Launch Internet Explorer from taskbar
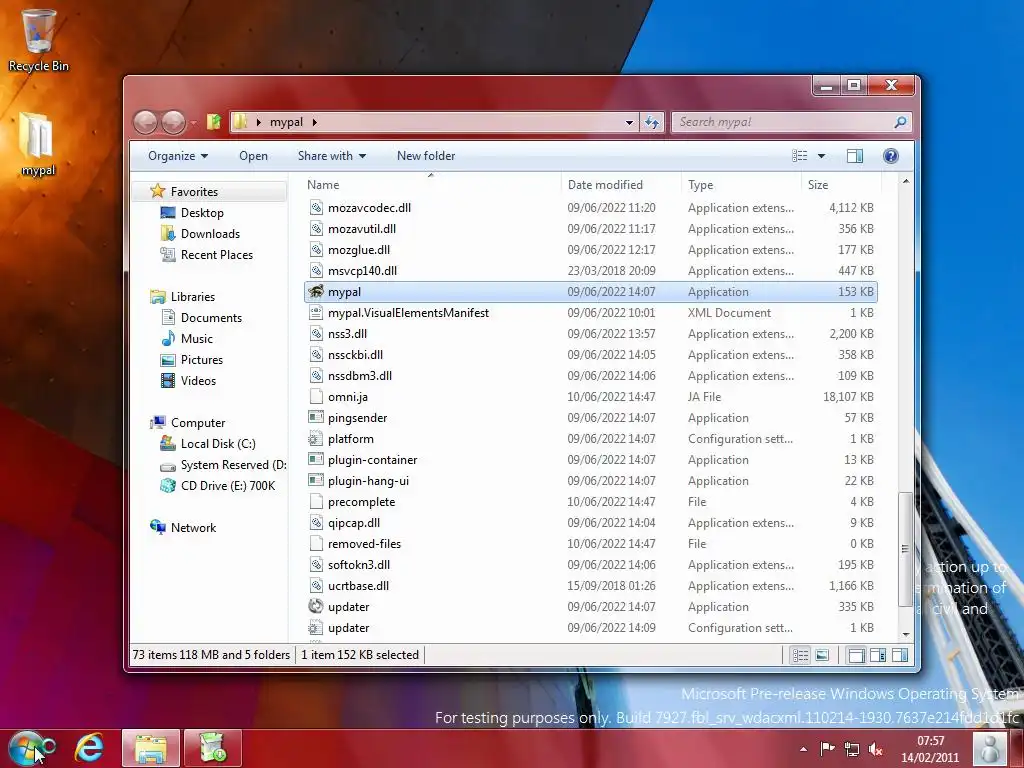Screen dimensions: 1024x768 tap(89, 747)
